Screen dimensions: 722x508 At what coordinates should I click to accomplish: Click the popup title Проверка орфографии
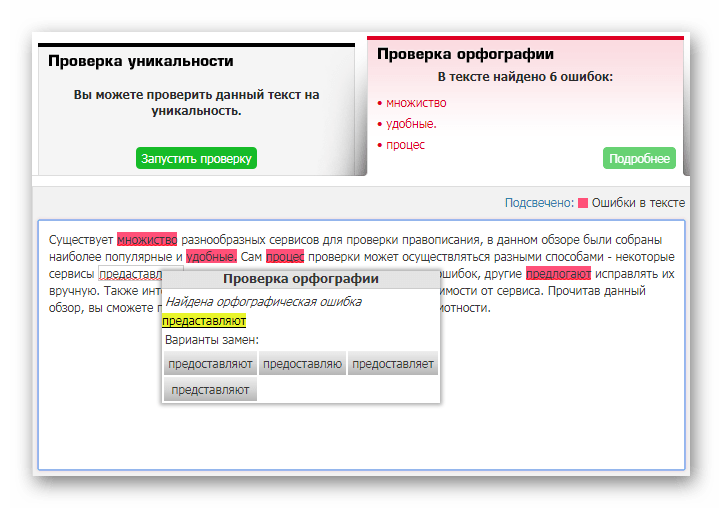301,279
